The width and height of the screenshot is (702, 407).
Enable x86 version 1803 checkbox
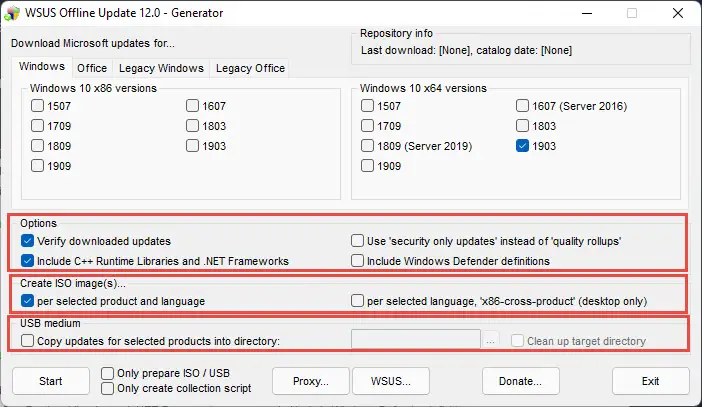(192, 126)
